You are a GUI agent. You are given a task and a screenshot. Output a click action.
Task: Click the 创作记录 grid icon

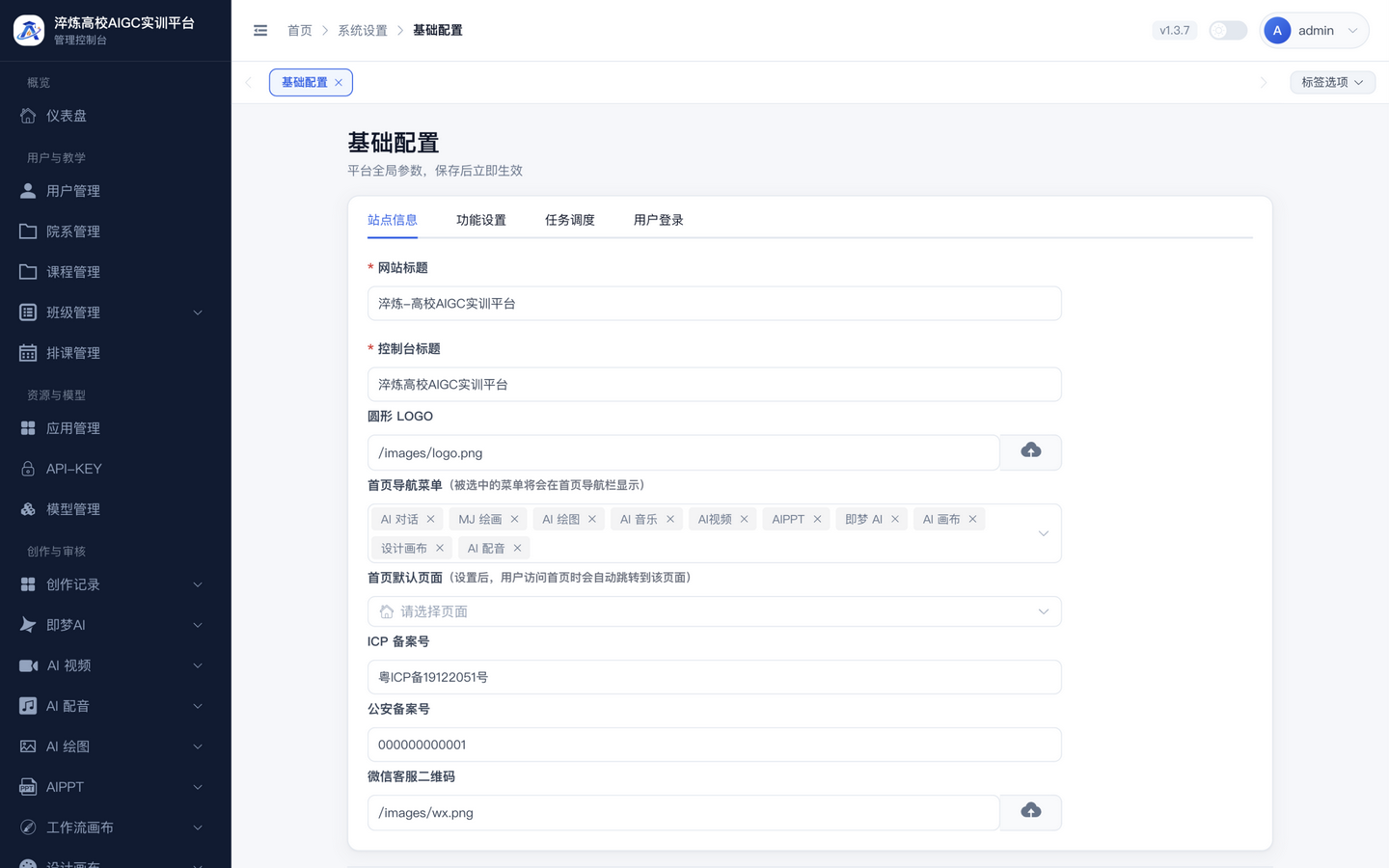click(x=28, y=584)
